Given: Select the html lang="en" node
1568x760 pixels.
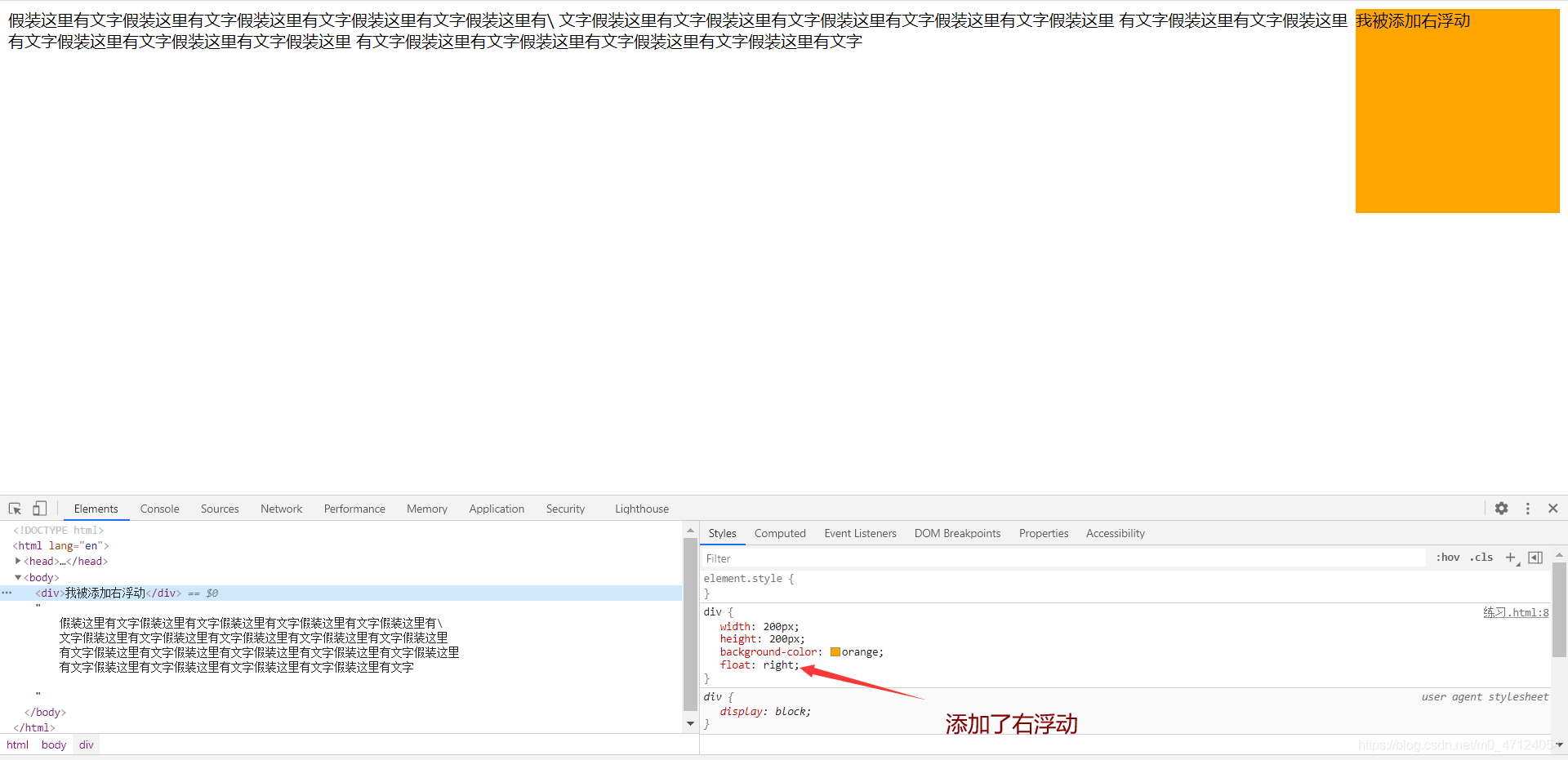Looking at the screenshot, I should tap(60, 545).
